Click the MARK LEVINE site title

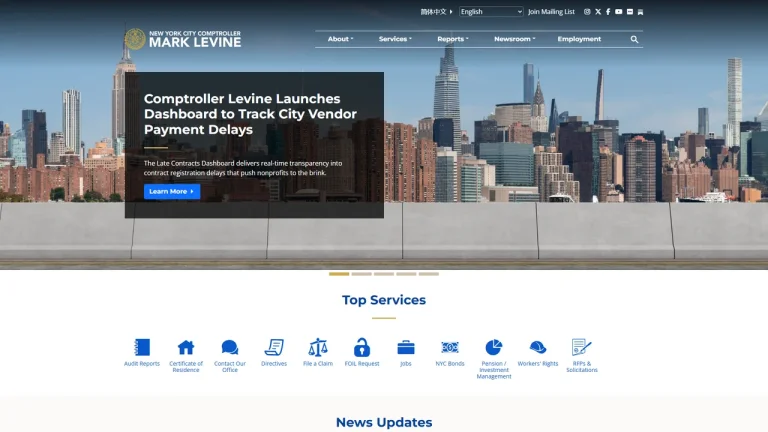pos(195,43)
